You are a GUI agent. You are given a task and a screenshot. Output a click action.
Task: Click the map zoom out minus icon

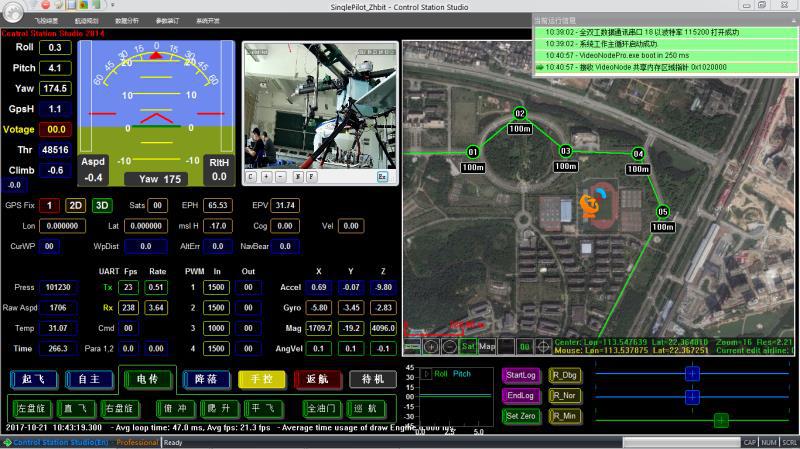(x=449, y=346)
